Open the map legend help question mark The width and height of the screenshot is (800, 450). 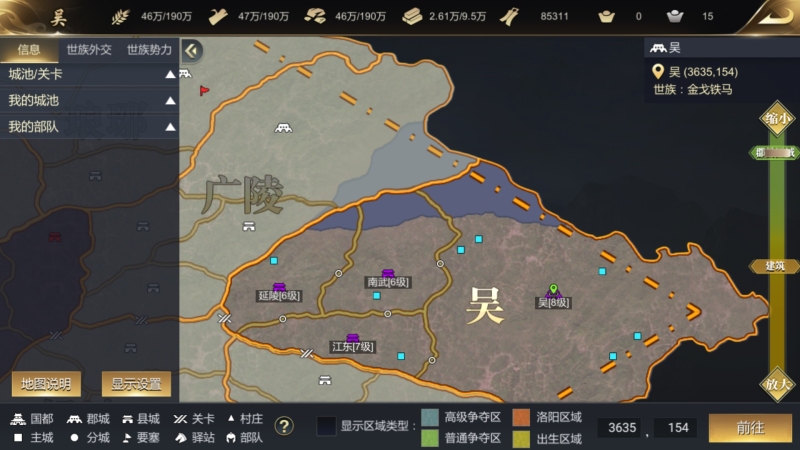pos(284,426)
